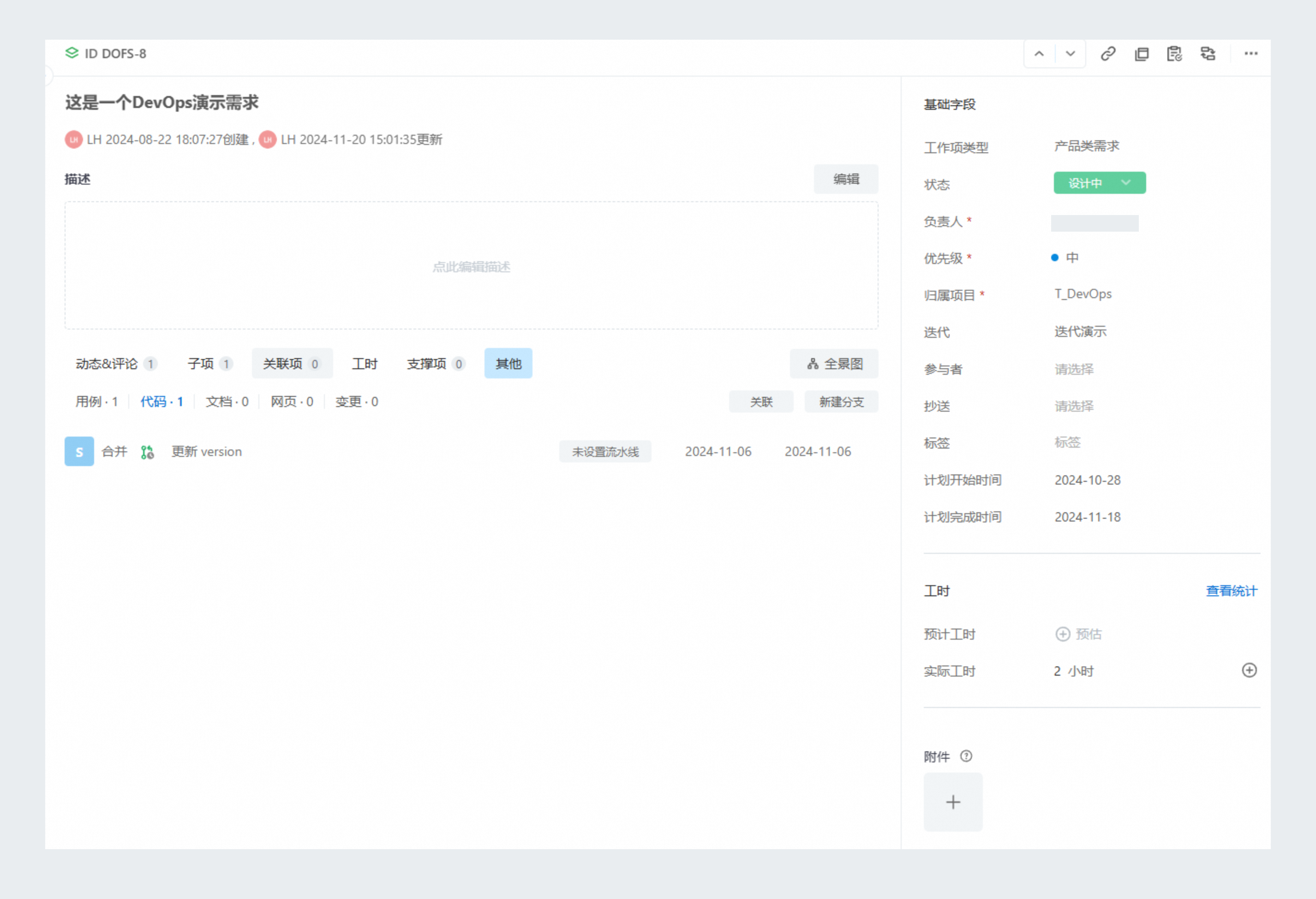Open the more options ellipsis menu
1316x899 pixels.
(1251, 54)
